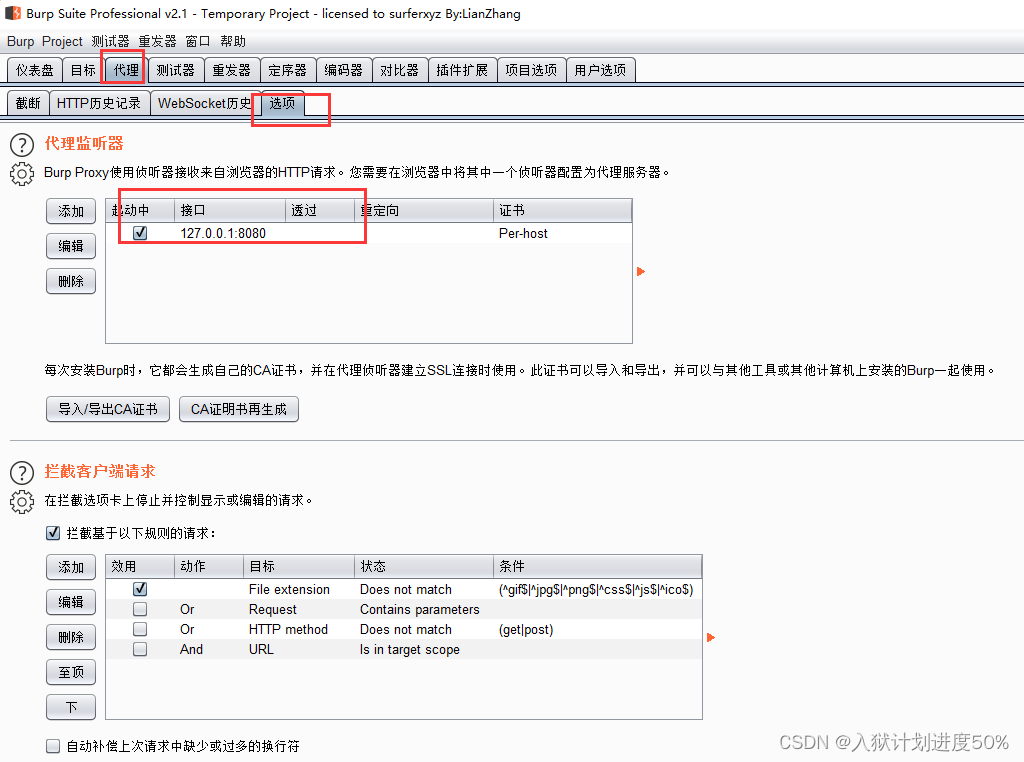Click 导入/导出CA证书 button
This screenshot has height=762, width=1024.
click(x=108, y=409)
